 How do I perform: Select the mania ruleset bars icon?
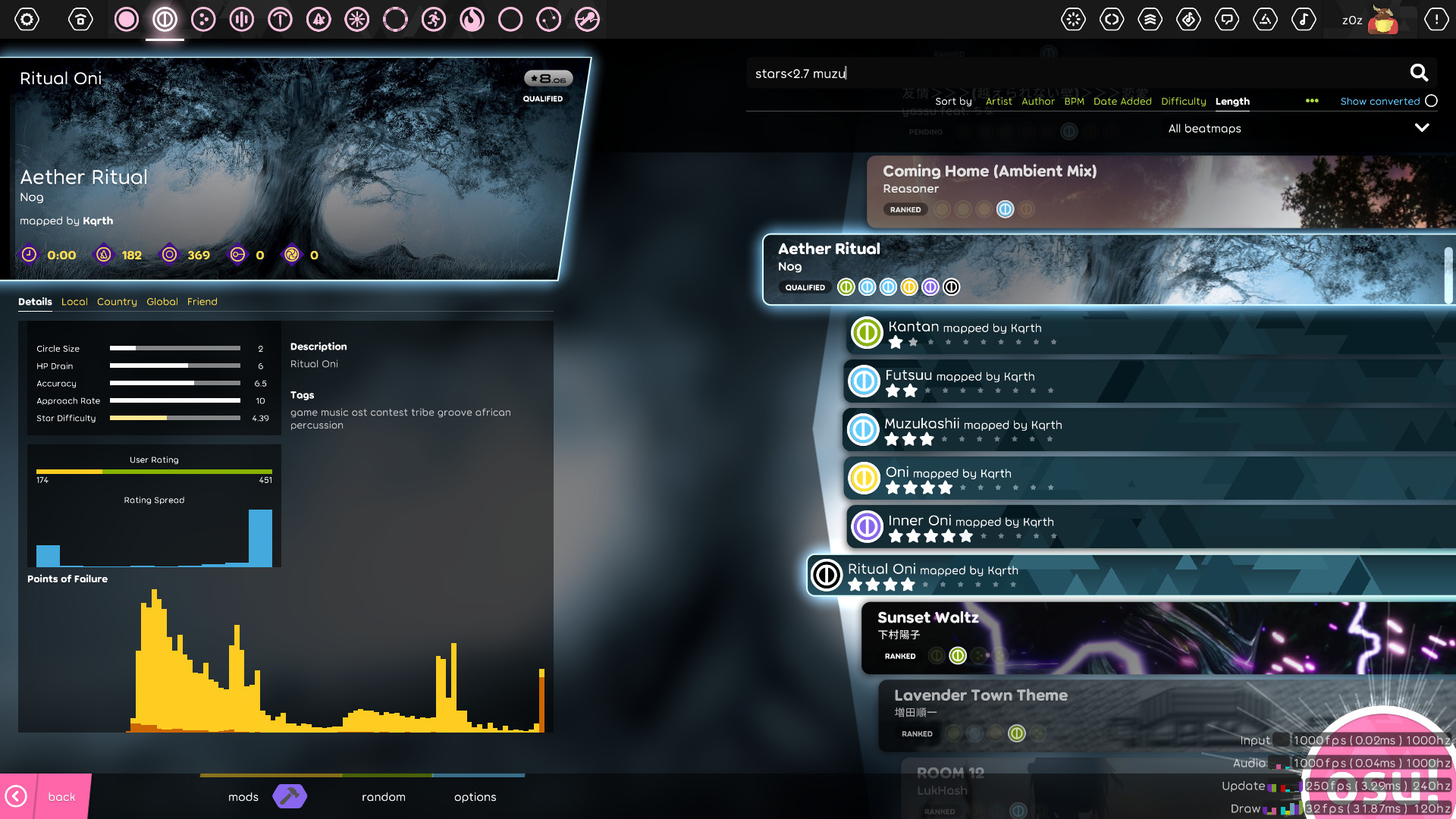pos(242,19)
